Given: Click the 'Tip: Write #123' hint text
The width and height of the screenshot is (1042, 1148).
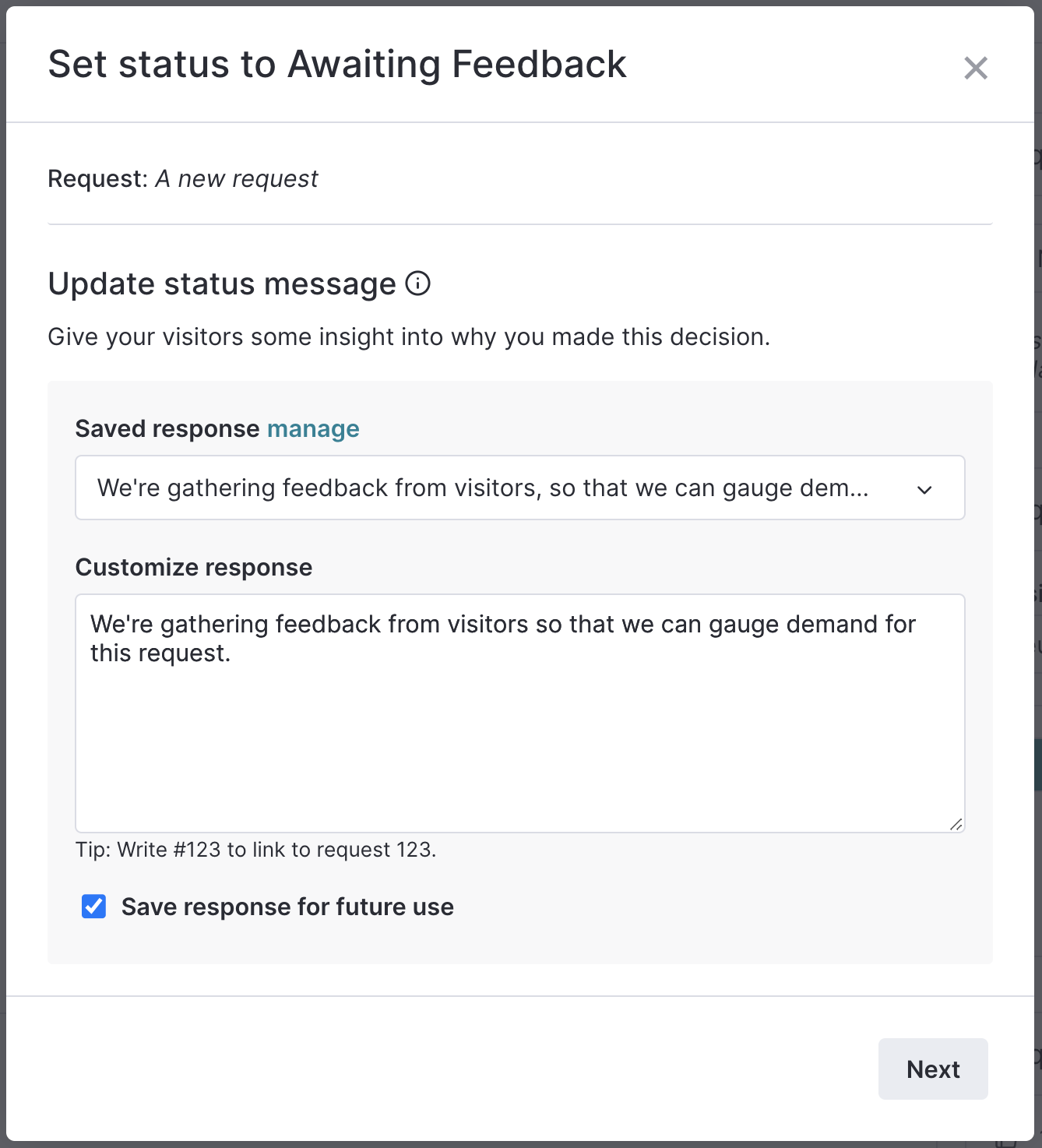Looking at the screenshot, I should 255,850.
